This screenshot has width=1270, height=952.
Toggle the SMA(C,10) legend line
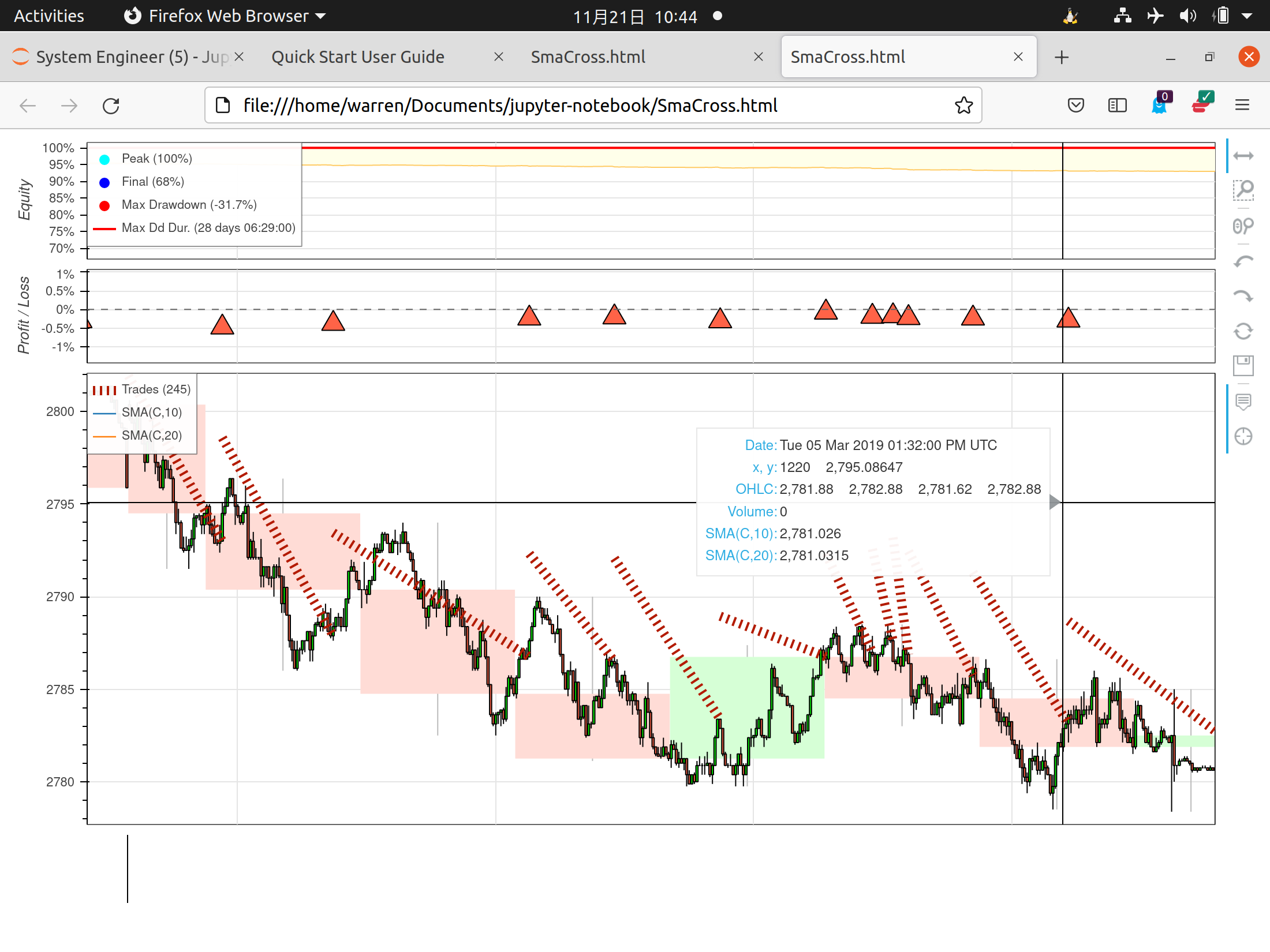(137, 413)
